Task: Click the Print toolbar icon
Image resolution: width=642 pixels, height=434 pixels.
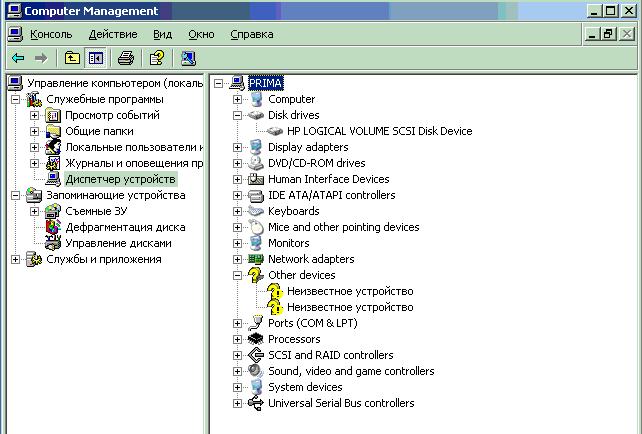Action: tap(126, 58)
